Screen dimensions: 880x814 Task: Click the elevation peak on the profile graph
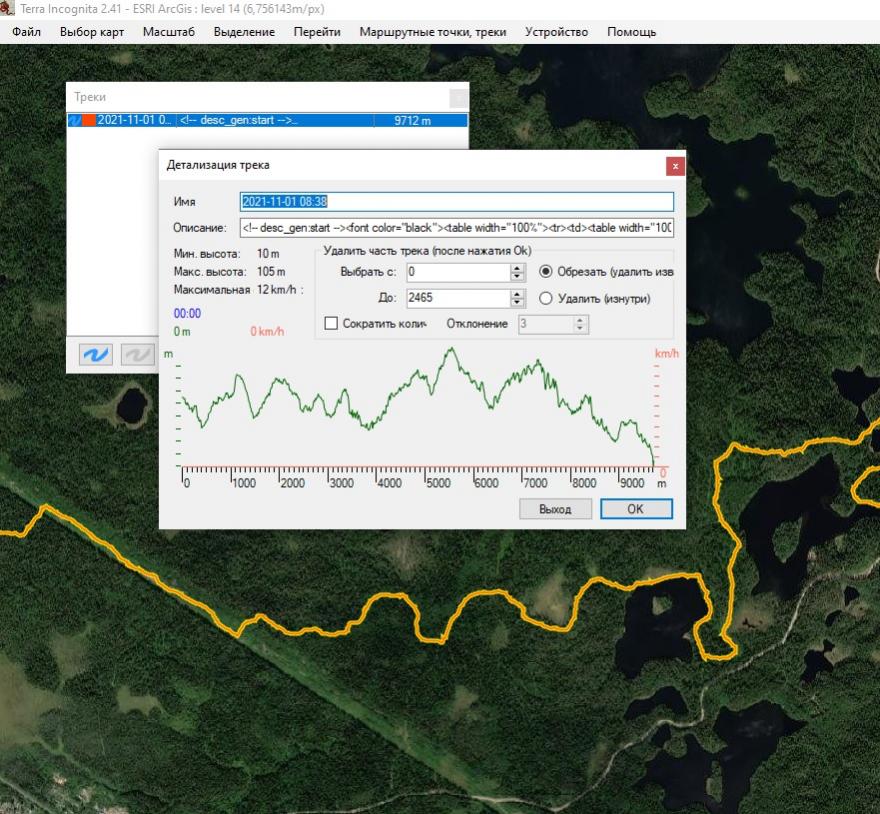[452, 349]
